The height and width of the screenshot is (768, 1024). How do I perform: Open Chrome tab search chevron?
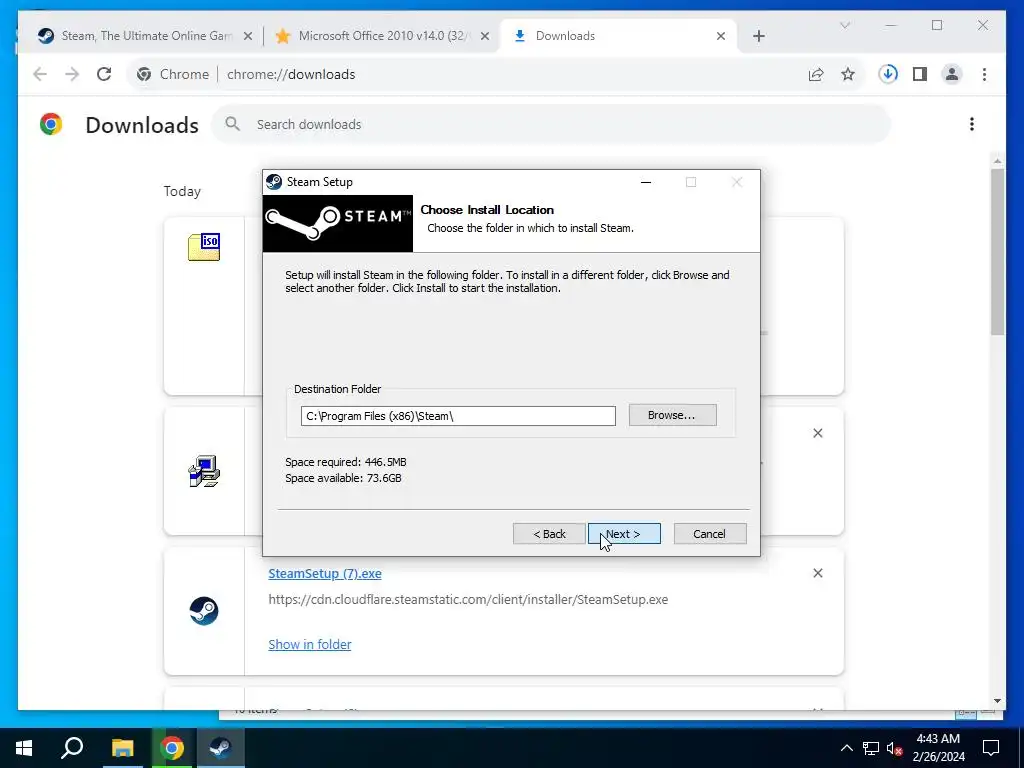(x=844, y=25)
